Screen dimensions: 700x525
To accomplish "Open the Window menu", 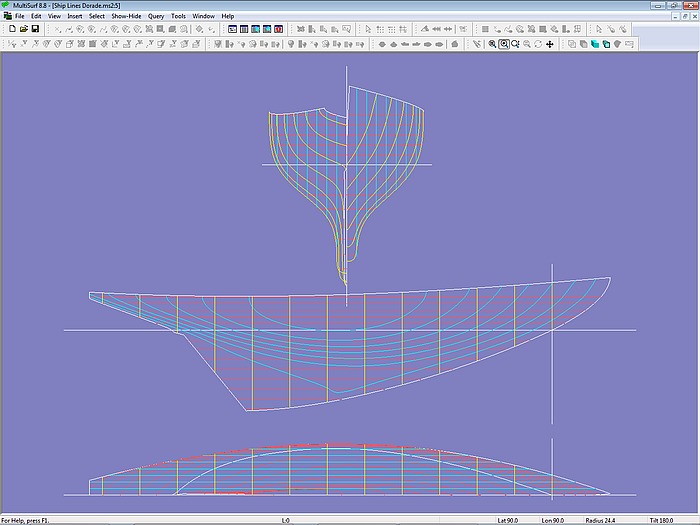I will point(203,17).
